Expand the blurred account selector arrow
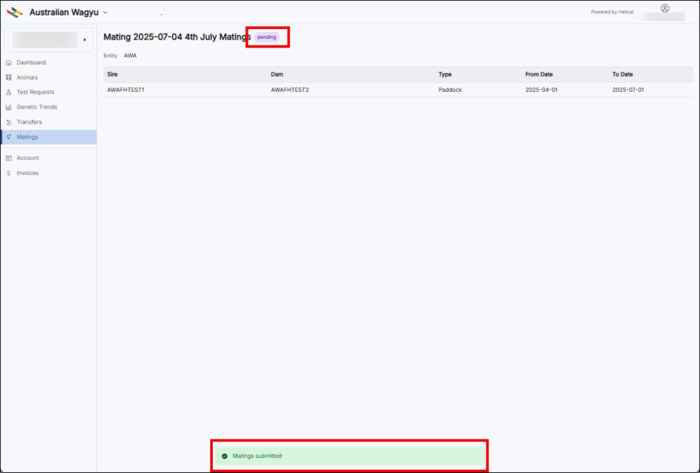The image size is (700, 473). point(84,40)
